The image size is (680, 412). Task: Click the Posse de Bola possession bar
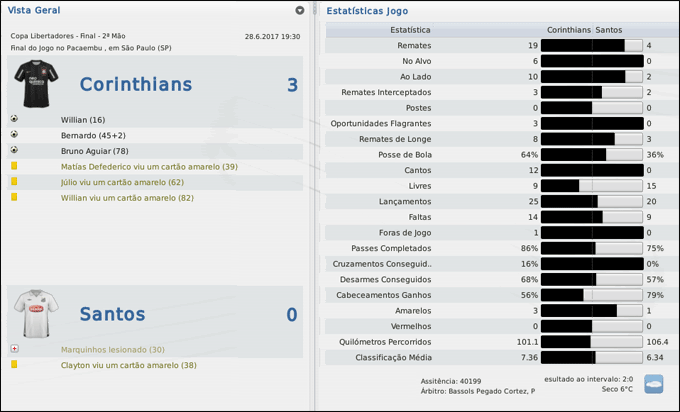pyautogui.click(x=592, y=155)
